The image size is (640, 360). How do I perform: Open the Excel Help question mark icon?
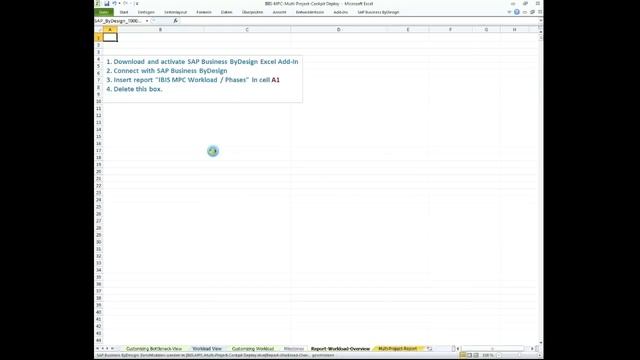(x=517, y=12)
